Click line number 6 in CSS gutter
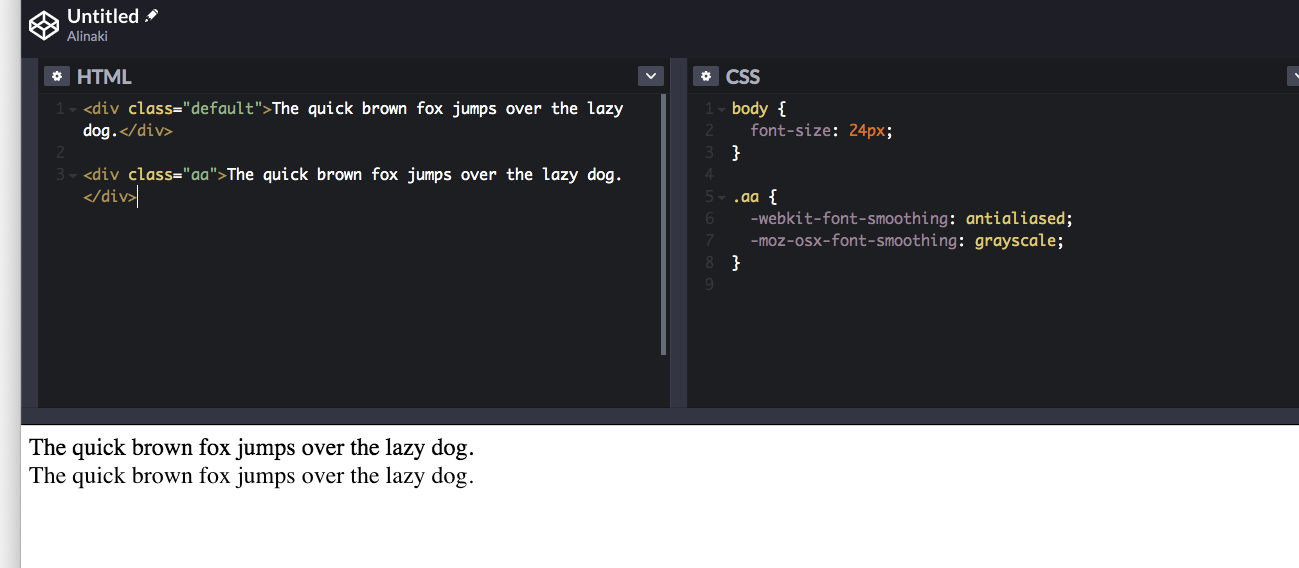Viewport: 1299px width, 568px height. [709, 218]
